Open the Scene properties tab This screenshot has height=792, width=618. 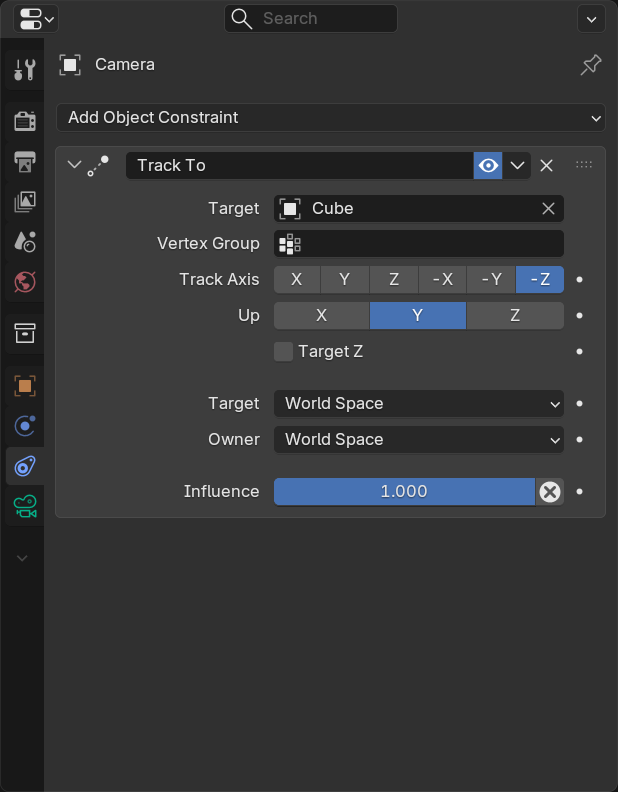[25, 242]
